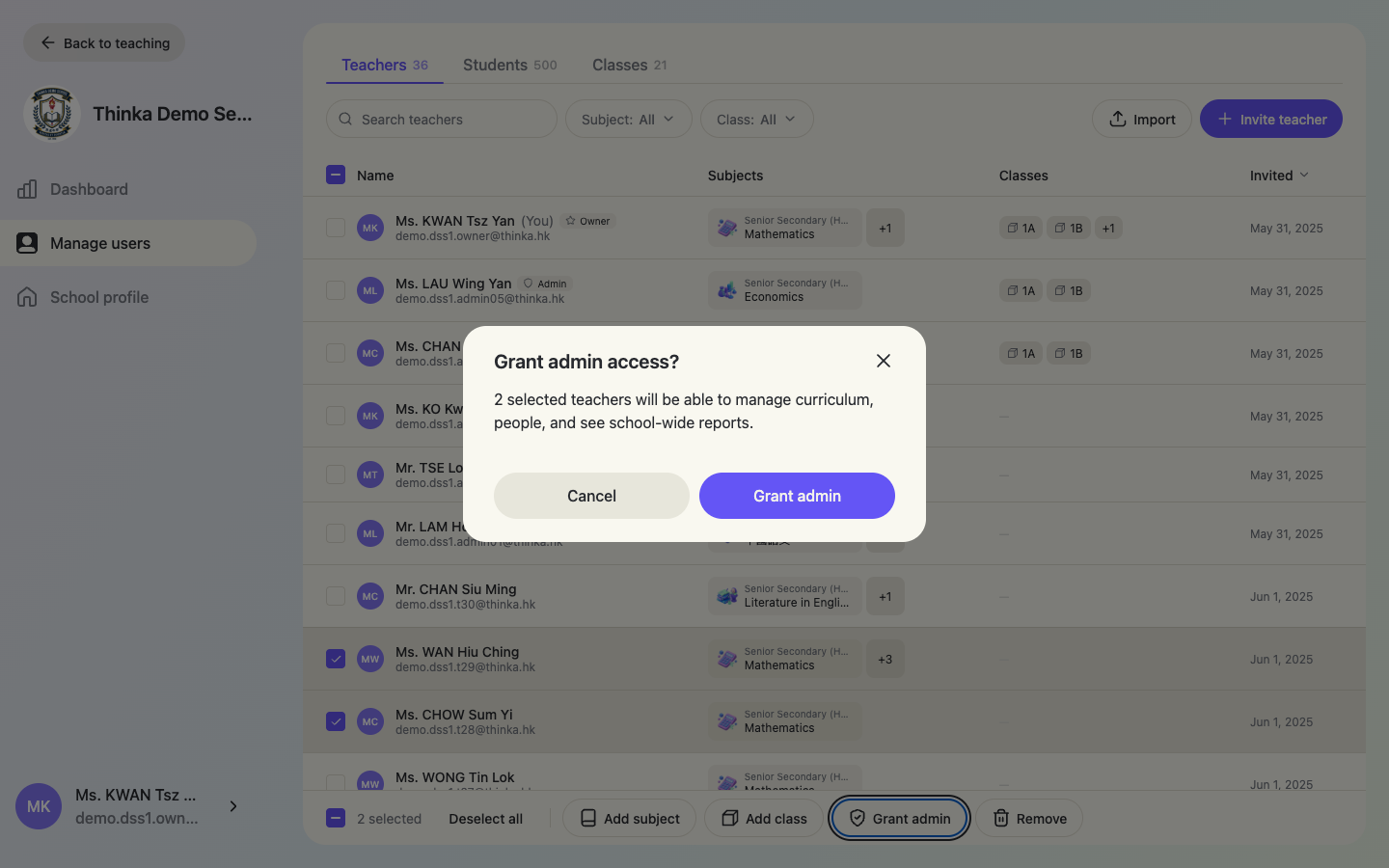This screenshot has width=1389, height=868.
Task: Click the Name column header
Action: click(x=375, y=175)
